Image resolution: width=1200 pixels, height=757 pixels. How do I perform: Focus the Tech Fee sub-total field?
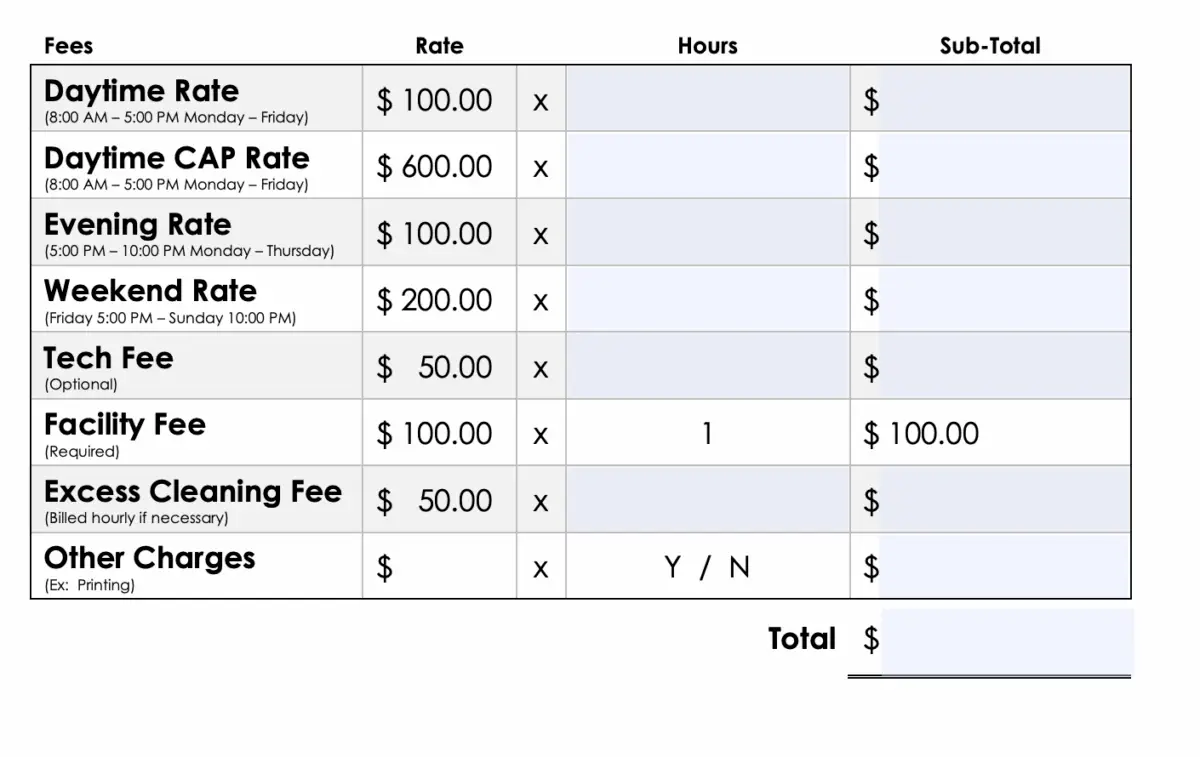point(1004,366)
